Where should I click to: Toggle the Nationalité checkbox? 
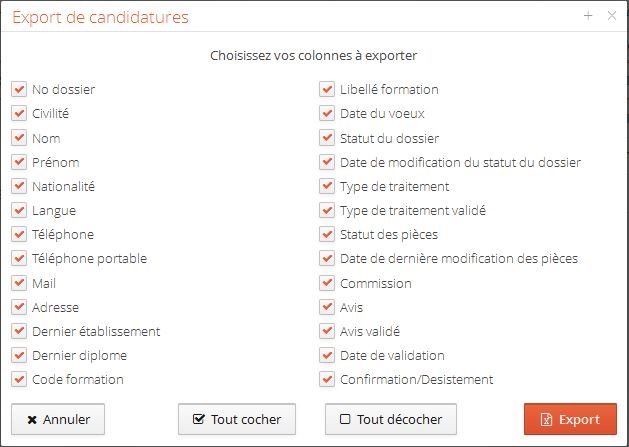coord(19,186)
